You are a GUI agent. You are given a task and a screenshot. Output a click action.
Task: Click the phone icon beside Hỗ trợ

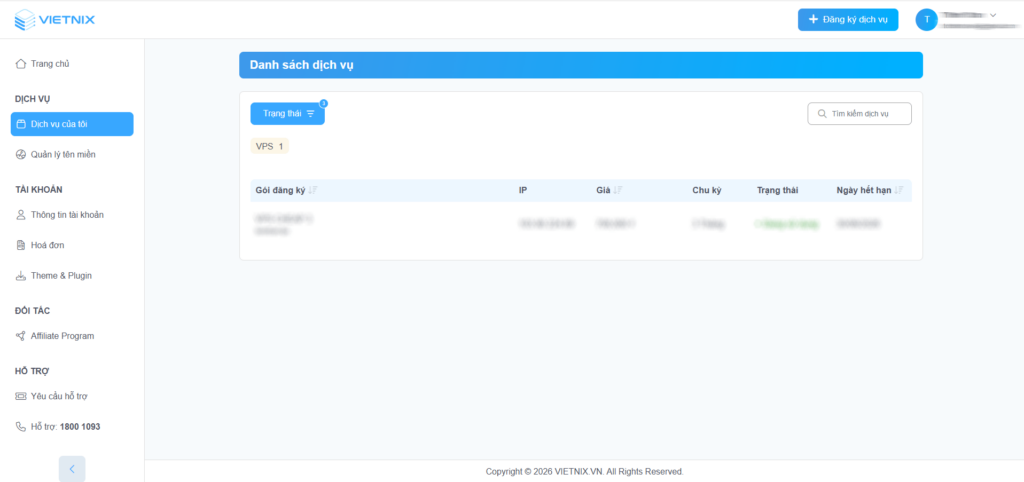pos(21,426)
